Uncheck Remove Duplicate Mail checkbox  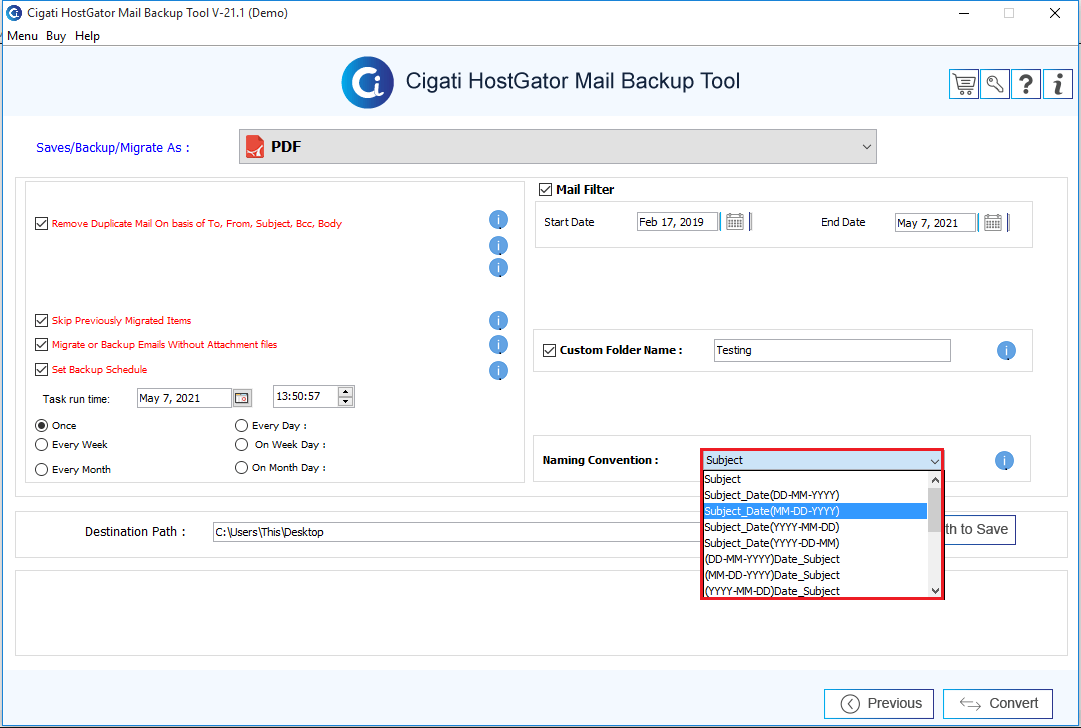(x=41, y=223)
